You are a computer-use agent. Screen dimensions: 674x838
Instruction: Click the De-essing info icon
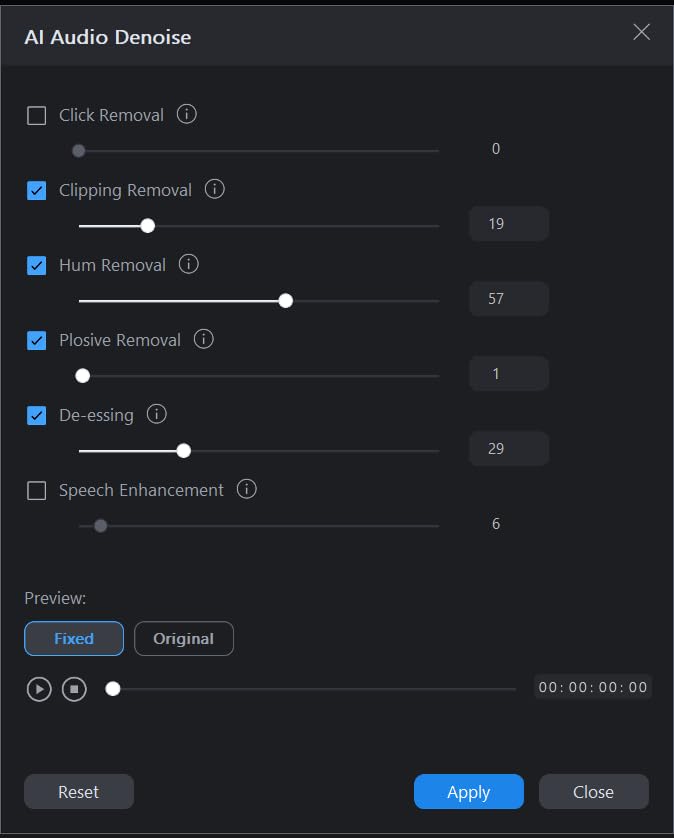[157, 414]
